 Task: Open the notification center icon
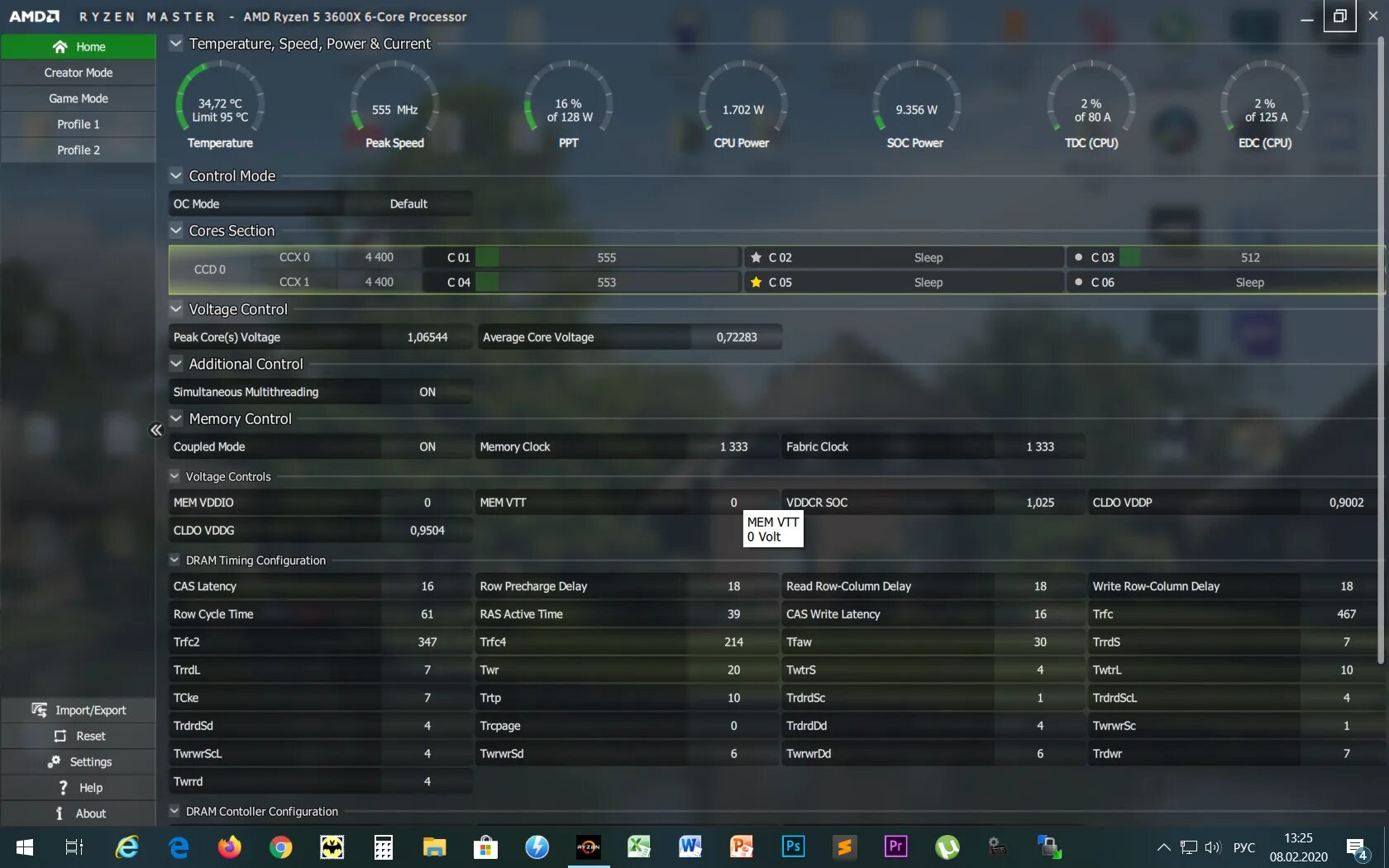coord(1356,848)
